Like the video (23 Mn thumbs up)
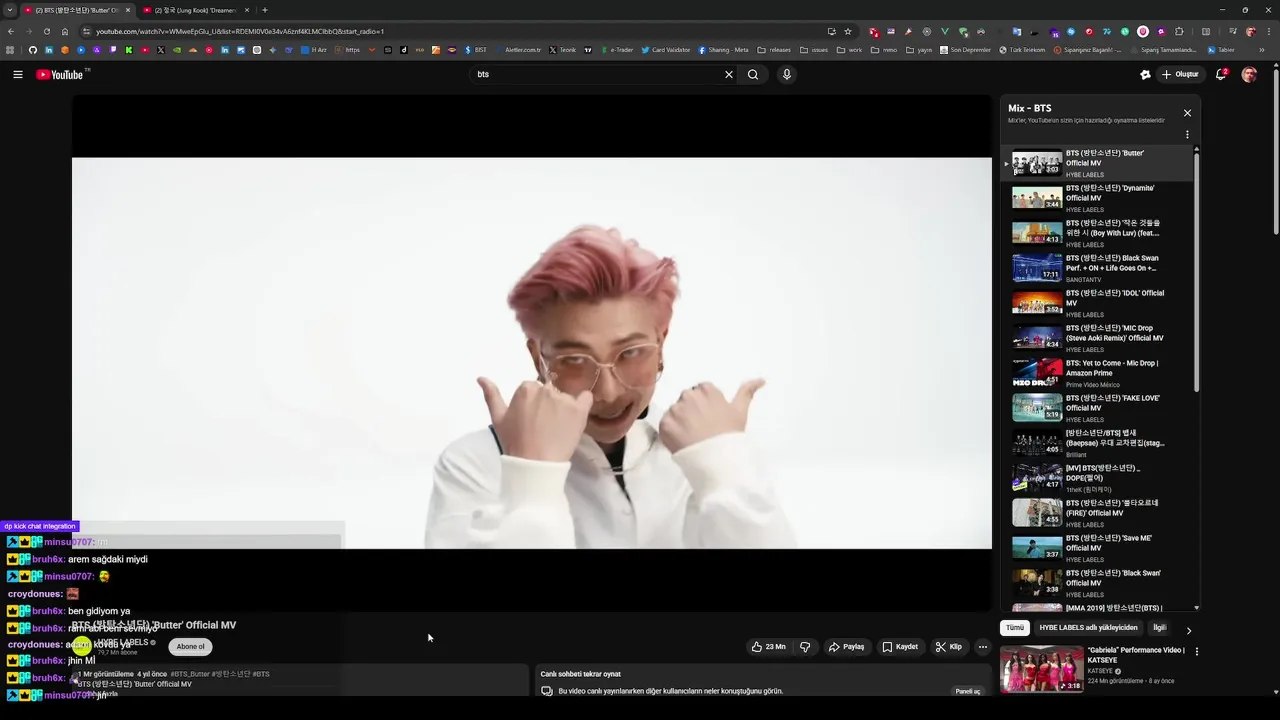The height and width of the screenshot is (720, 1280). pyautogui.click(x=768, y=647)
